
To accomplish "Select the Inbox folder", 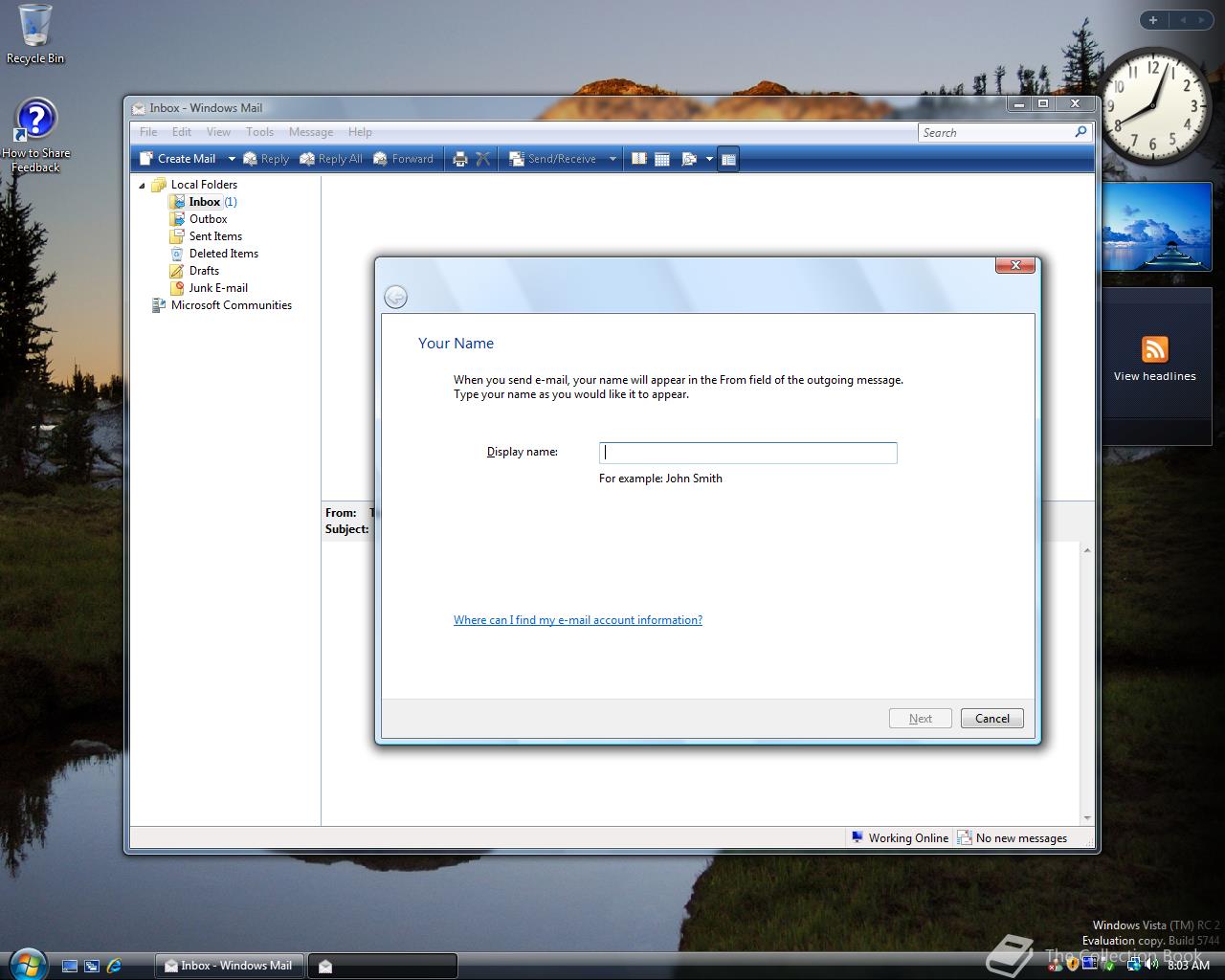I will pos(204,202).
